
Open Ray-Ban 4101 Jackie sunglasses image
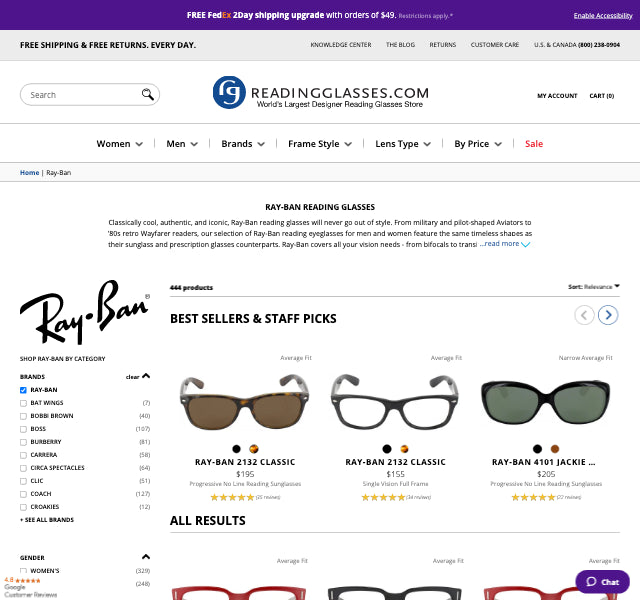(x=546, y=402)
